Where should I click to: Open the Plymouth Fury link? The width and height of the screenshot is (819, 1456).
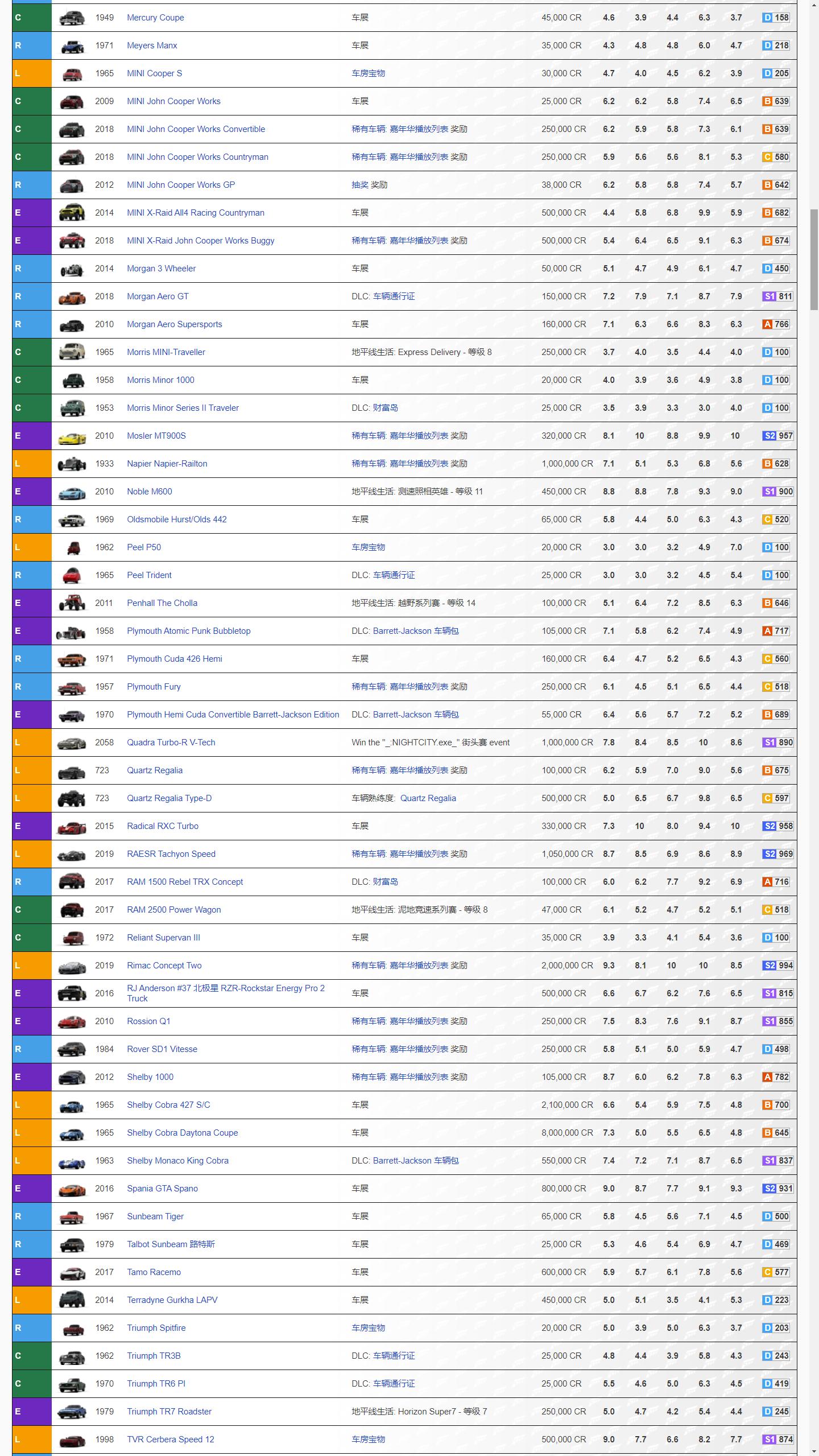click(154, 687)
